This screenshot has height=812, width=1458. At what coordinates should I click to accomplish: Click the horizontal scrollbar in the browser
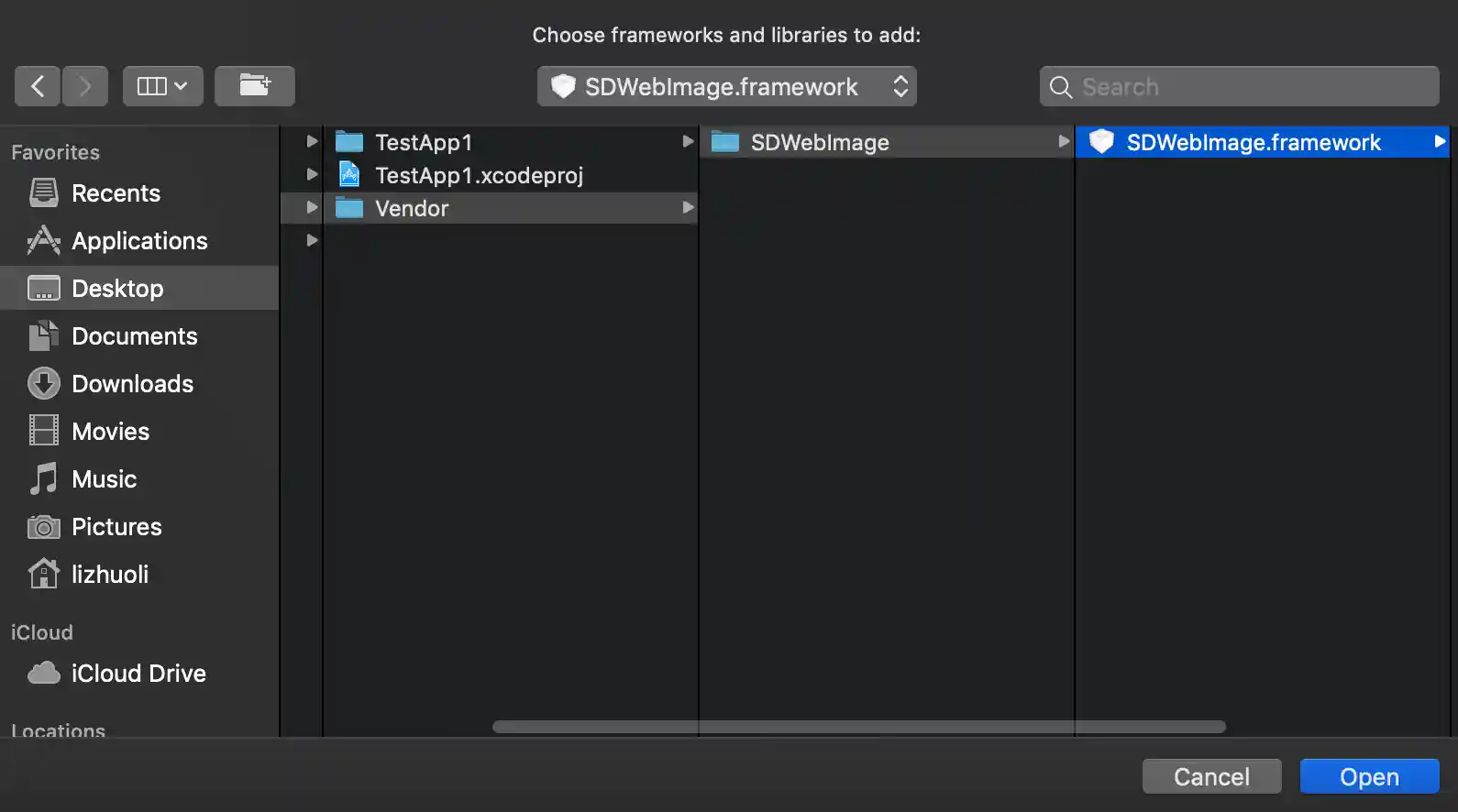point(859,727)
